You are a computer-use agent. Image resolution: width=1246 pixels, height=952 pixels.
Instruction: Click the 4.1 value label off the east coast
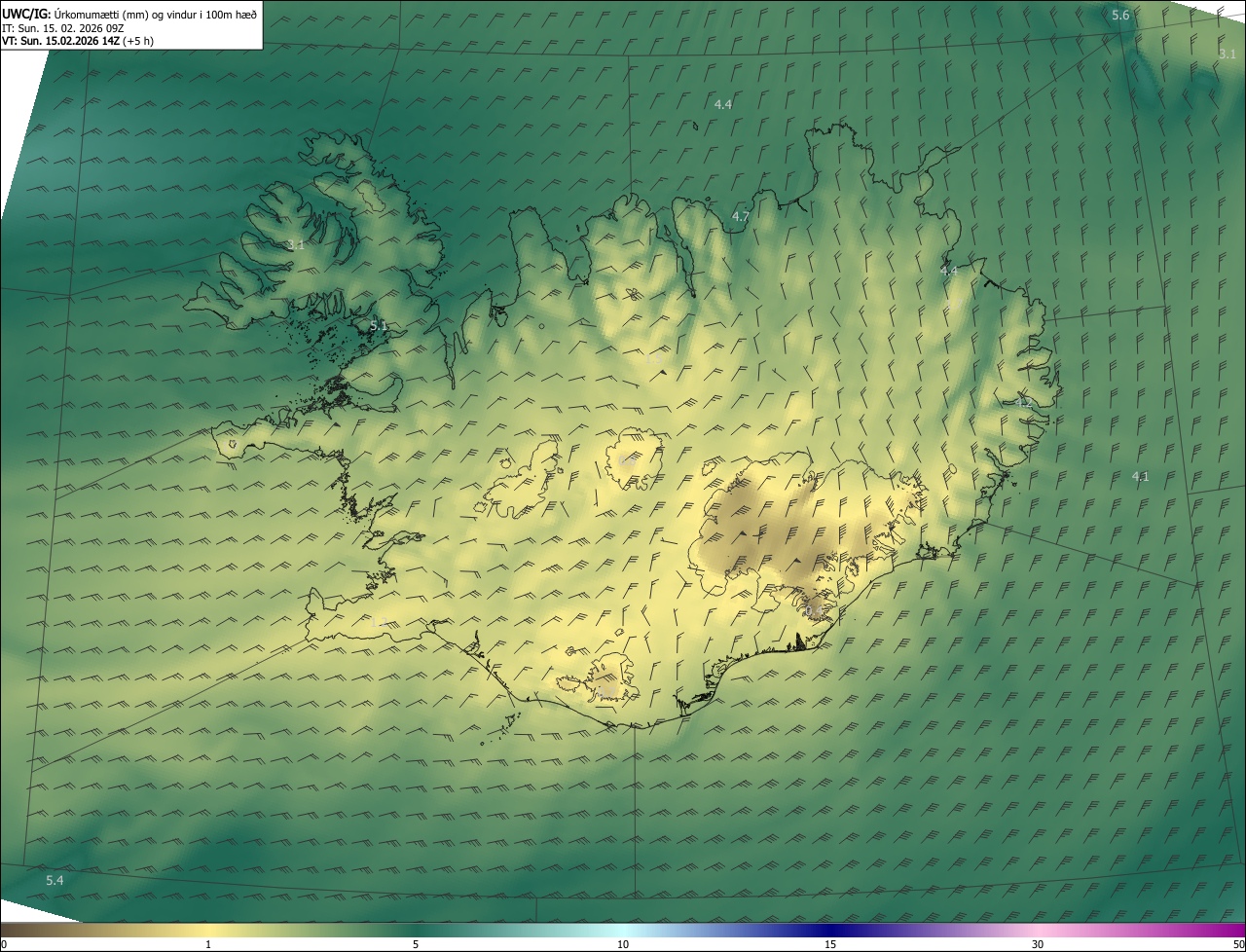(1141, 476)
